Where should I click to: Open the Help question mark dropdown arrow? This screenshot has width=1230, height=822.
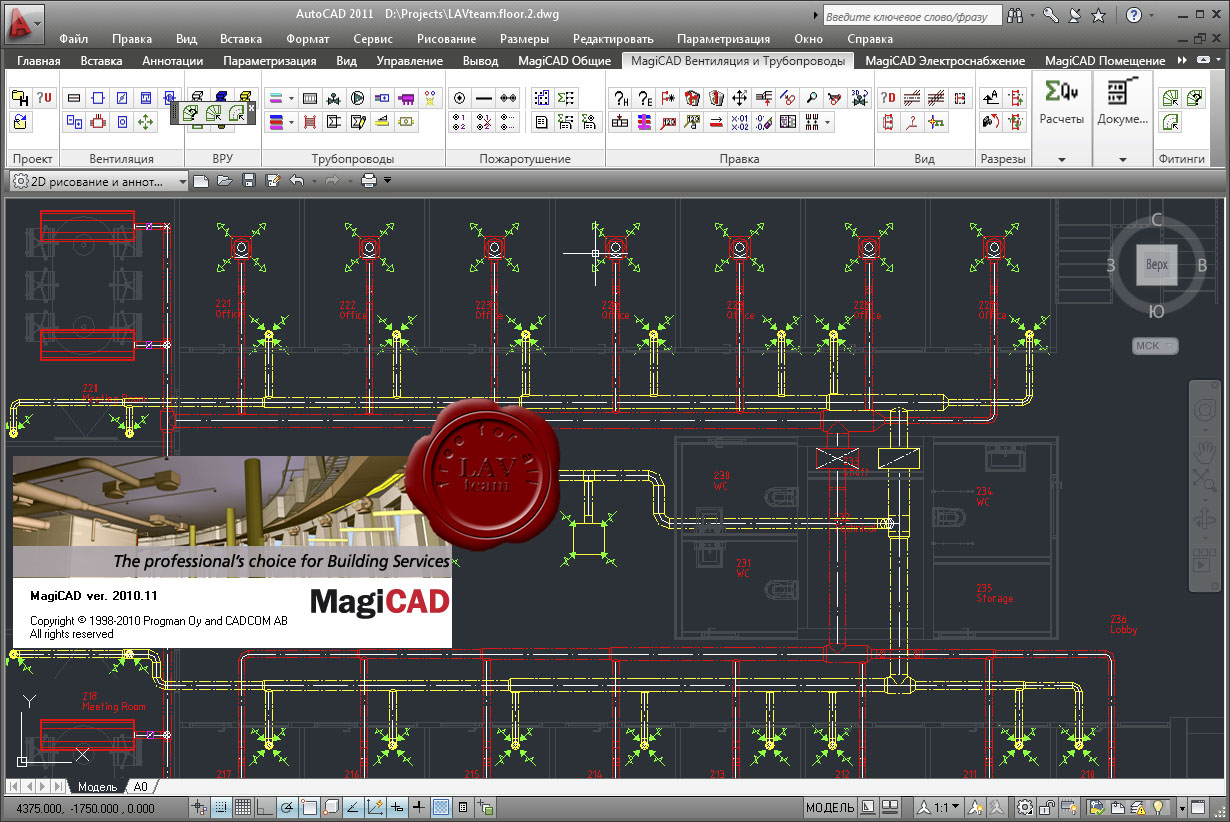(1150, 15)
